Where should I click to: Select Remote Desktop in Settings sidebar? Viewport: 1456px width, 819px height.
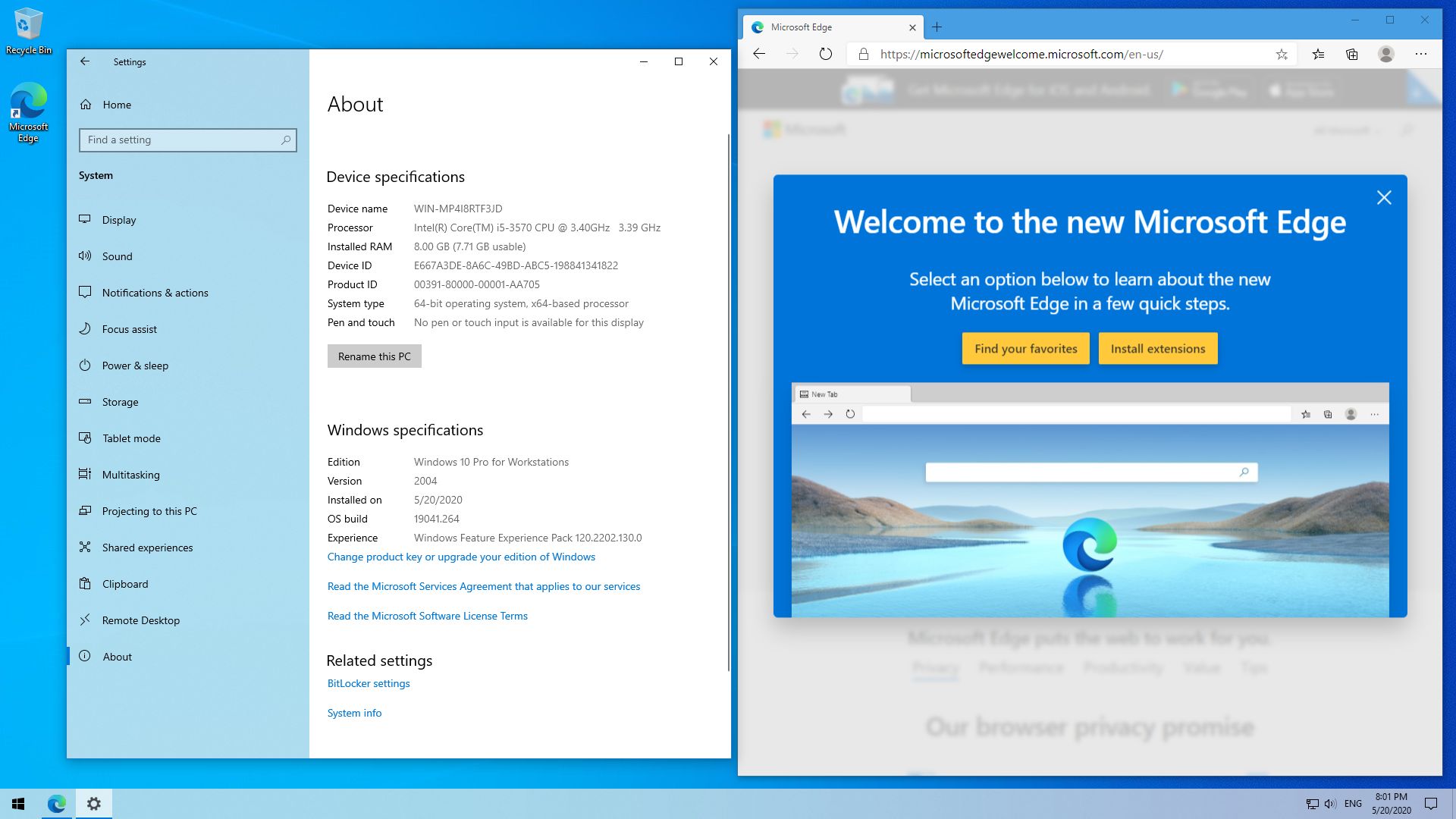(x=141, y=620)
